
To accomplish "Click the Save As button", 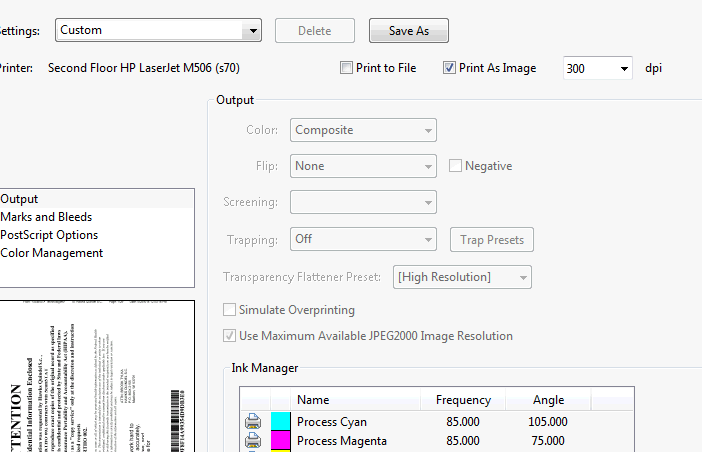I will [x=408, y=31].
